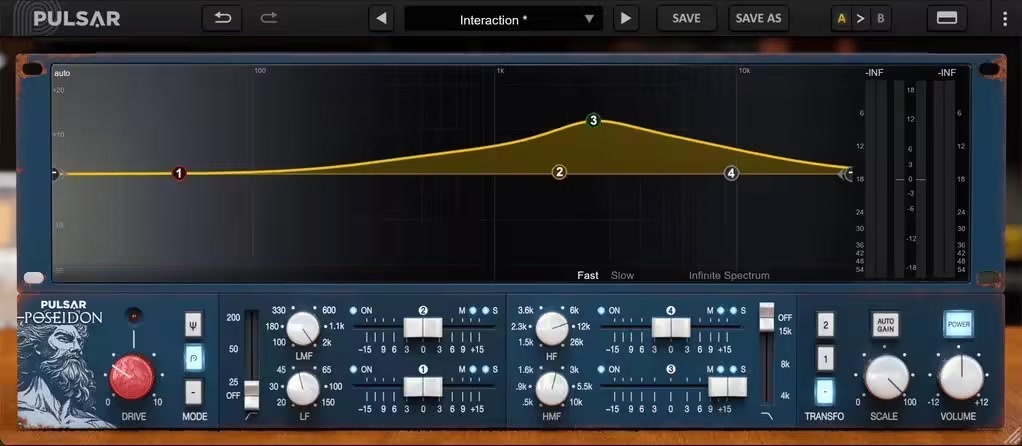1022x446 pixels.
Task: Open the three-dot options menu
Action: click(x=1004, y=19)
